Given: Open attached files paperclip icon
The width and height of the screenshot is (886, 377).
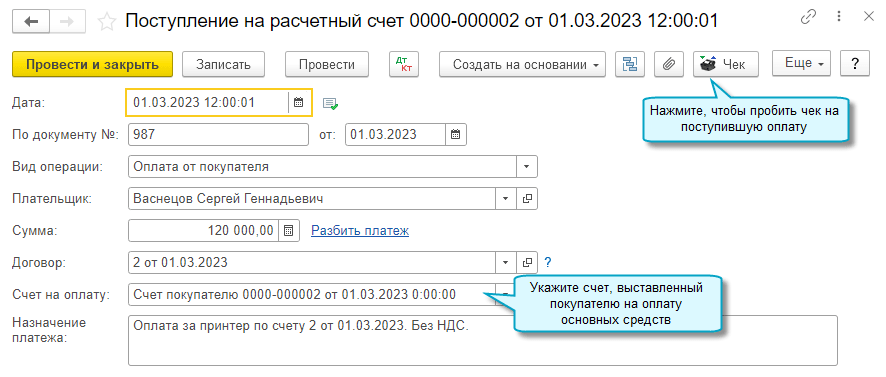Looking at the screenshot, I should (669, 64).
